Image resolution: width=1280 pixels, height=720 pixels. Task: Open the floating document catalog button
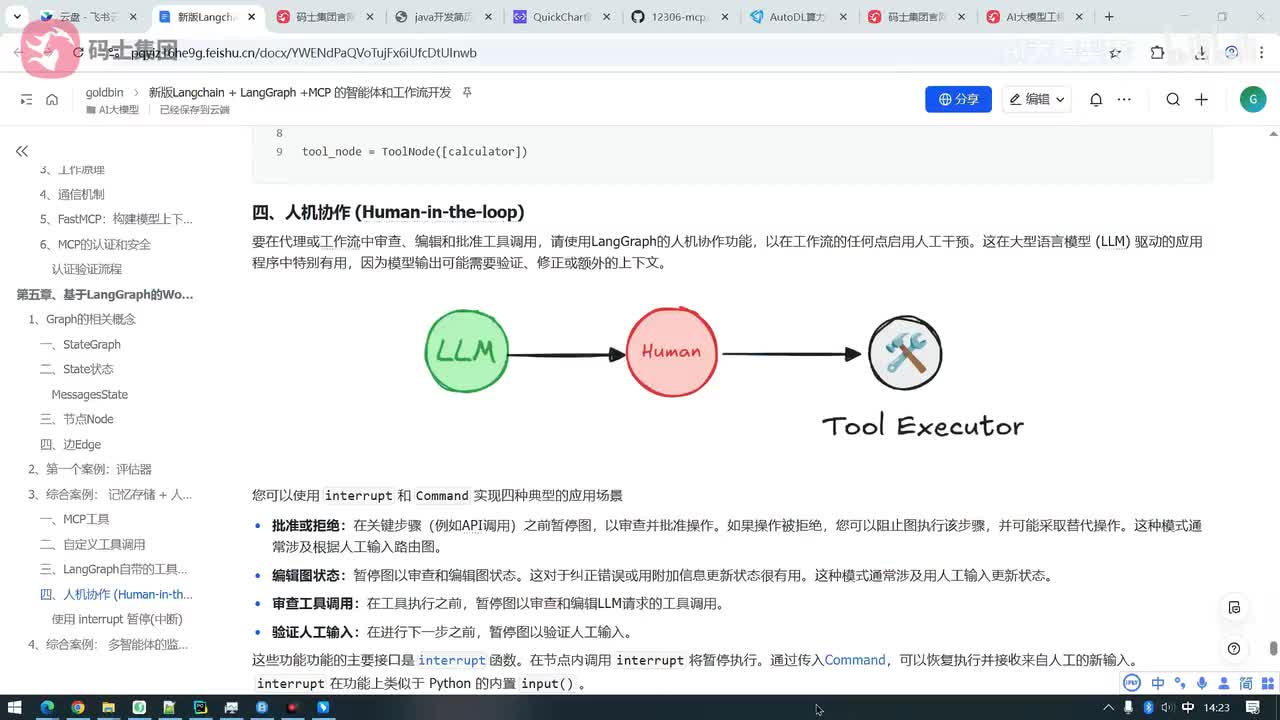[1234, 608]
